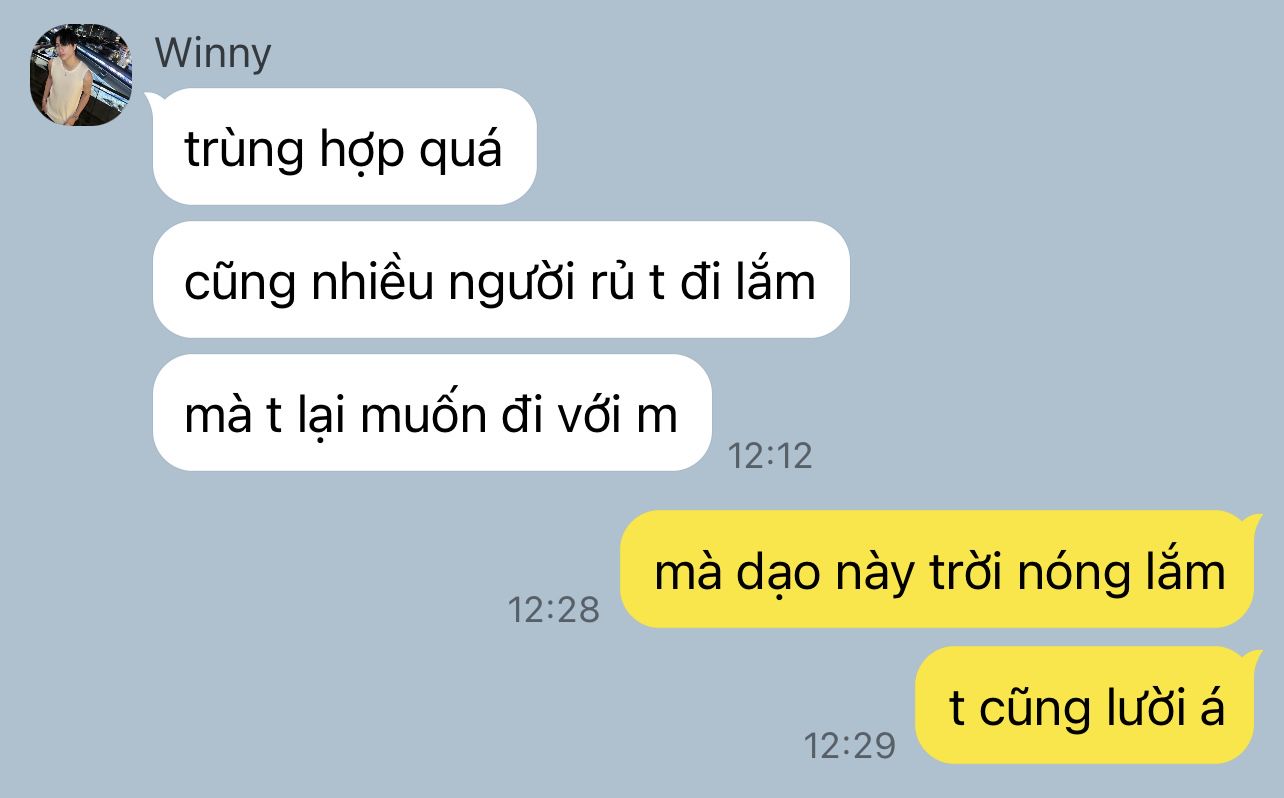
Task: Click the tail of the first white bubble
Action: [x=154, y=98]
